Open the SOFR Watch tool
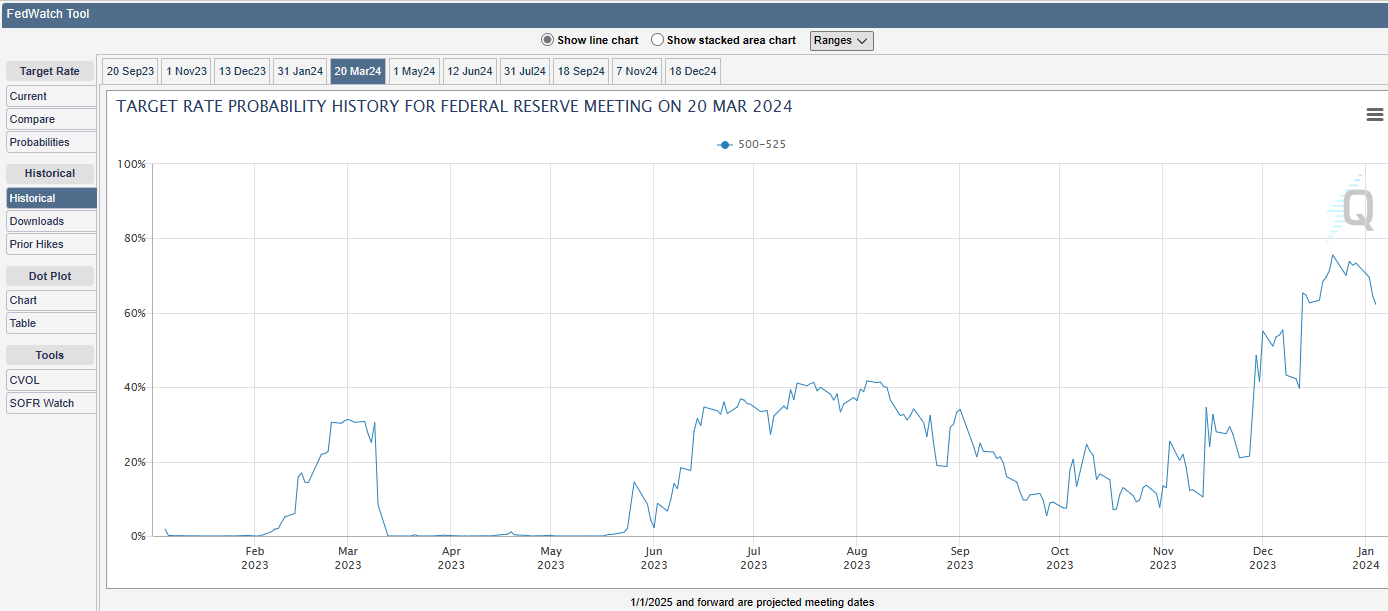Viewport: 1388px width, 611px height. [x=51, y=403]
